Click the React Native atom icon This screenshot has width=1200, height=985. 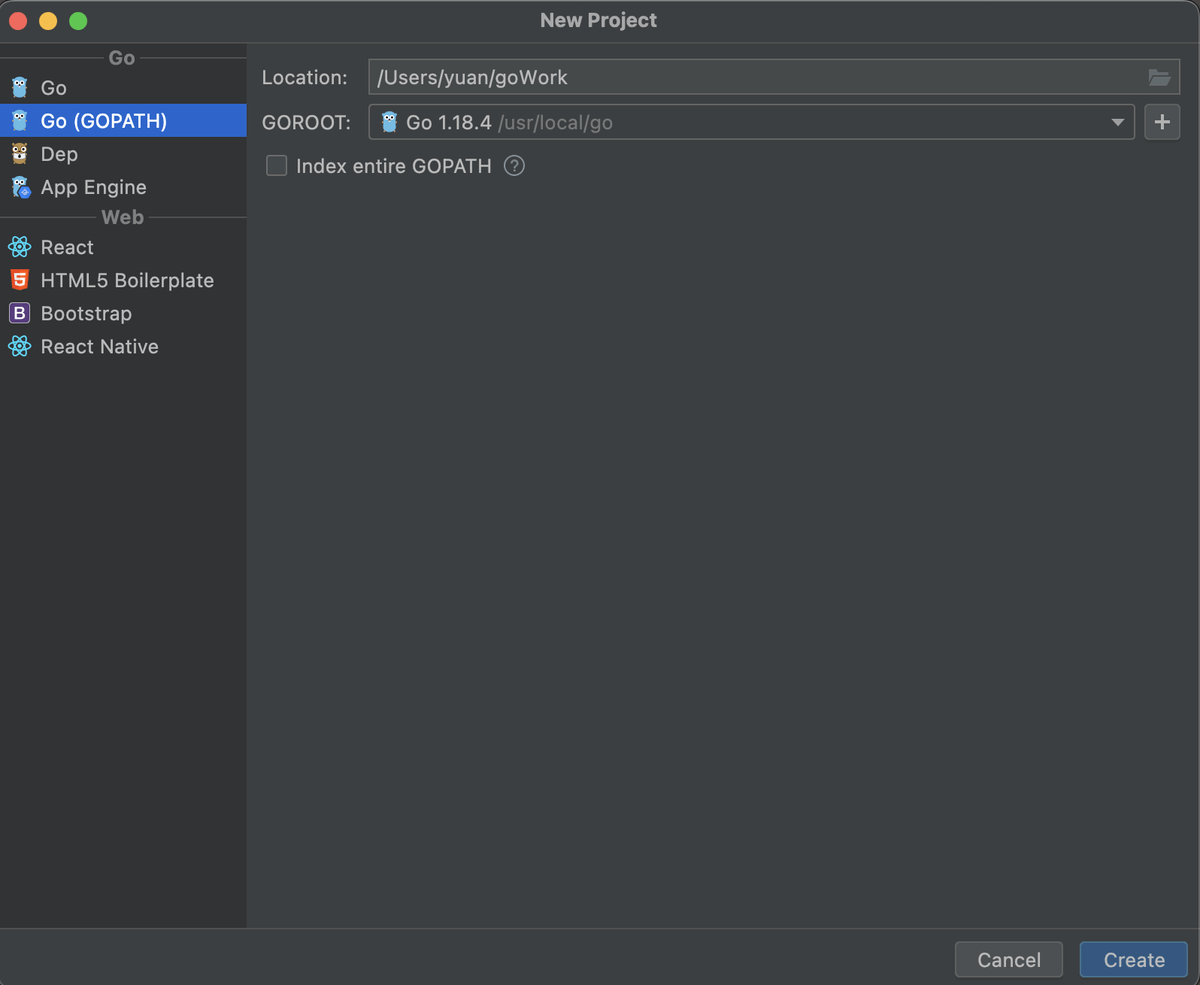point(20,346)
